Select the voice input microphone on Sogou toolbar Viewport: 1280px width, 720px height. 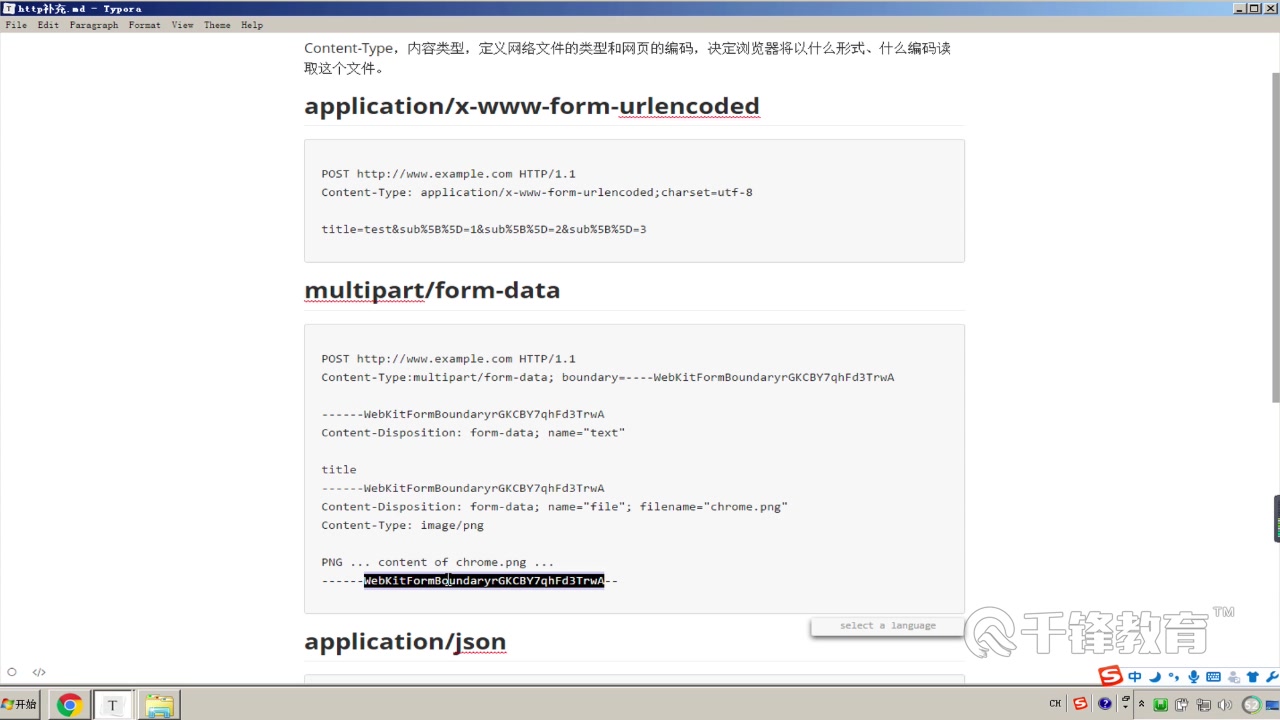tap(1193, 677)
